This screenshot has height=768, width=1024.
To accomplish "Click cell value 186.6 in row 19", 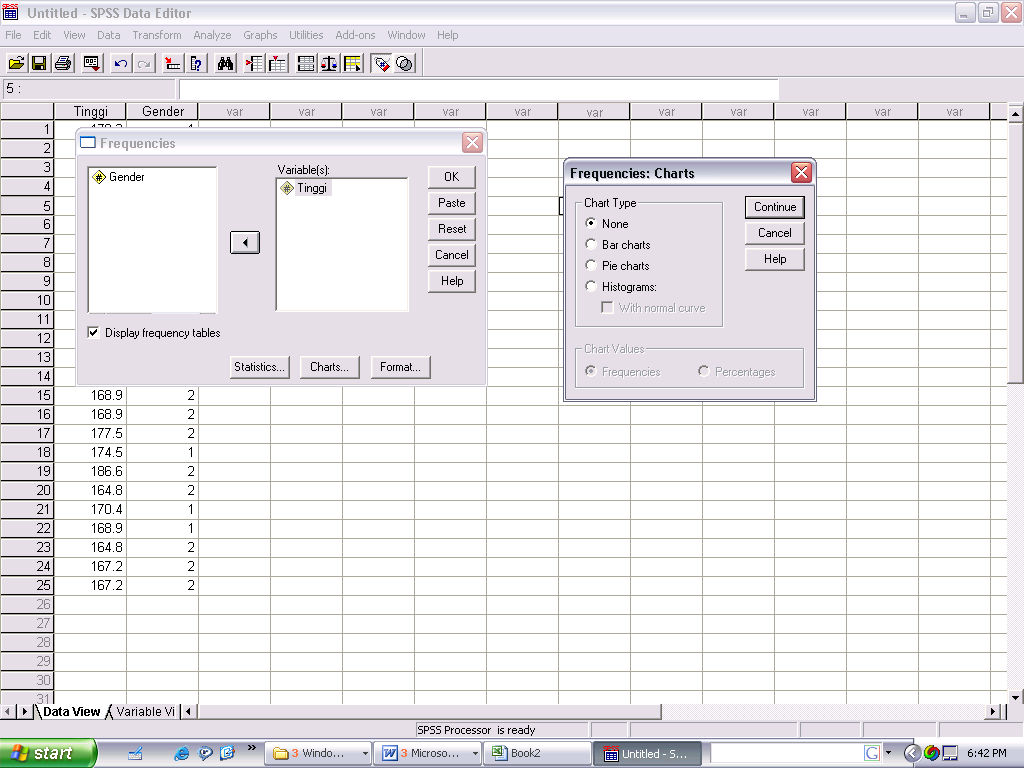I will pyautogui.click(x=90, y=472).
